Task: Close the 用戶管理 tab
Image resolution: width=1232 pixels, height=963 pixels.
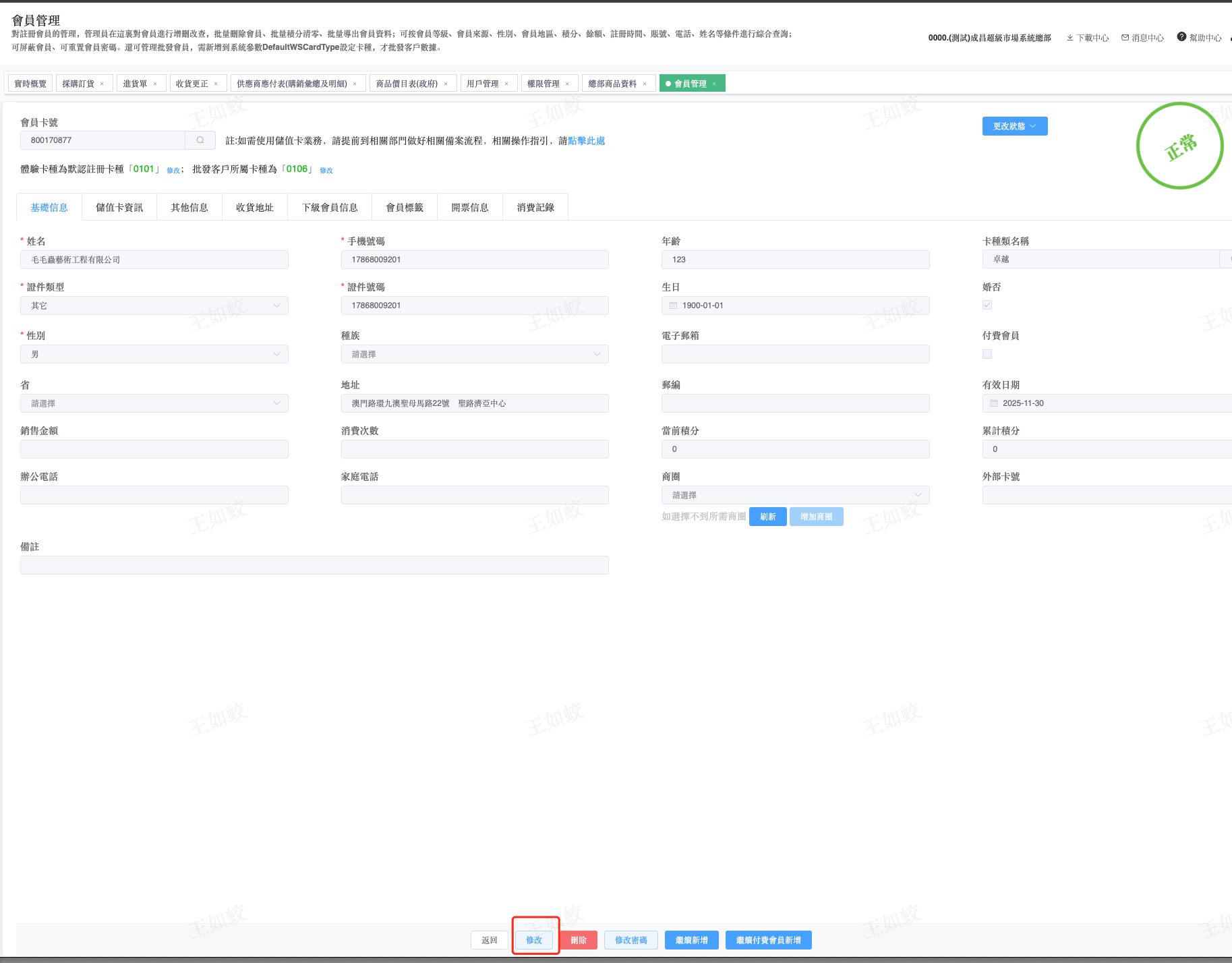Action: point(506,84)
